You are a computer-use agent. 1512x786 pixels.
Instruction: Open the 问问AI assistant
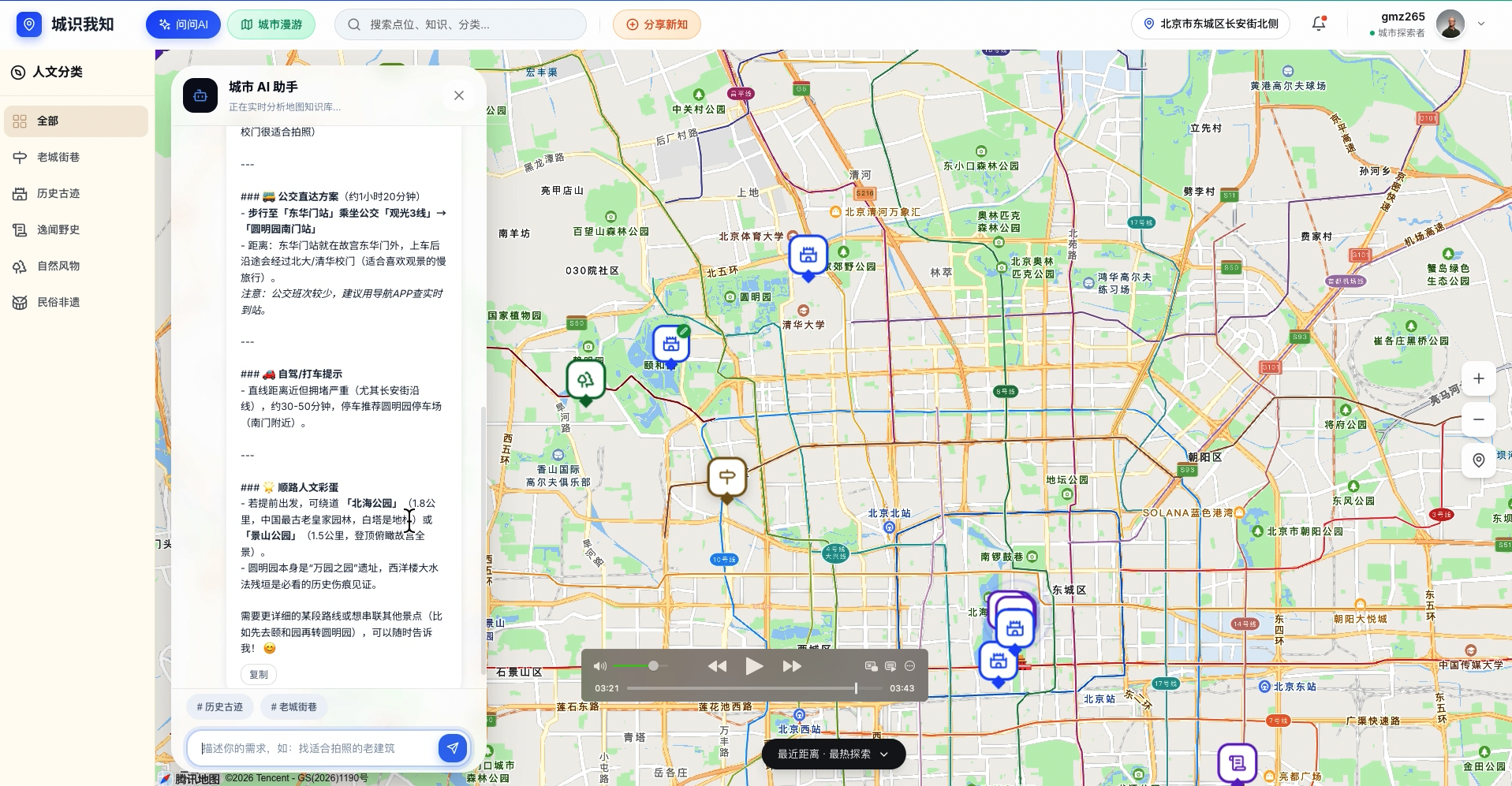click(x=183, y=24)
